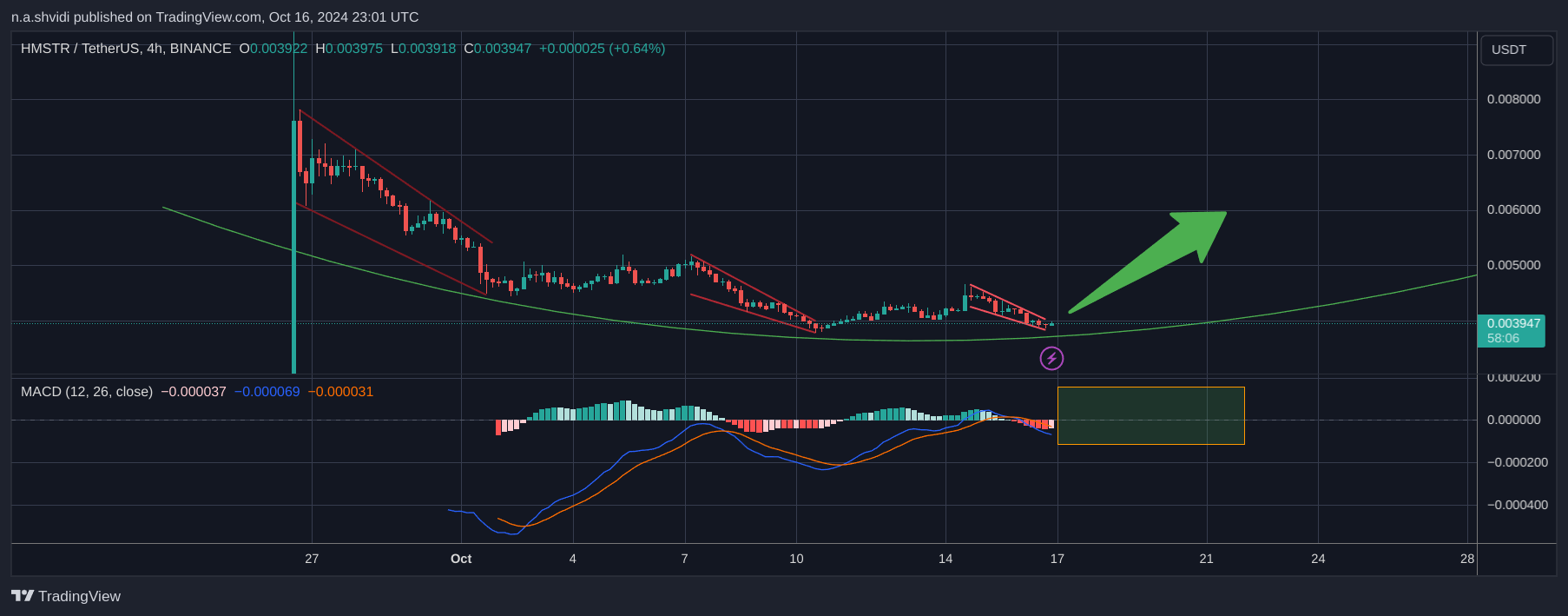Click the 14 date label on time axis
The width and height of the screenshot is (1568, 616).
click(945, 559)
